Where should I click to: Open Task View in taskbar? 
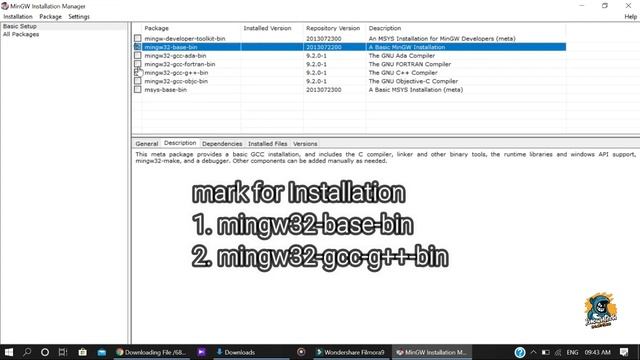62,352
